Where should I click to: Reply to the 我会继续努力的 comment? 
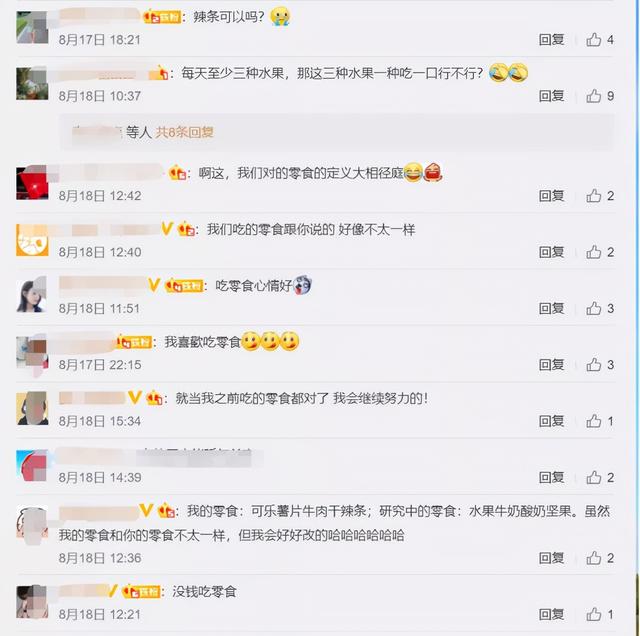click(x=551, y=421)
